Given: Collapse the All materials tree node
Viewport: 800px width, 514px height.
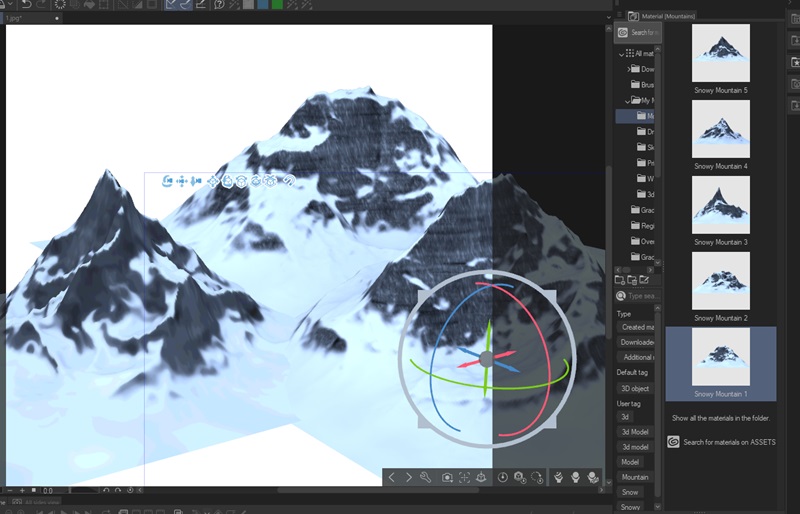Looking at the screenshot, I should tap(621, 54).
